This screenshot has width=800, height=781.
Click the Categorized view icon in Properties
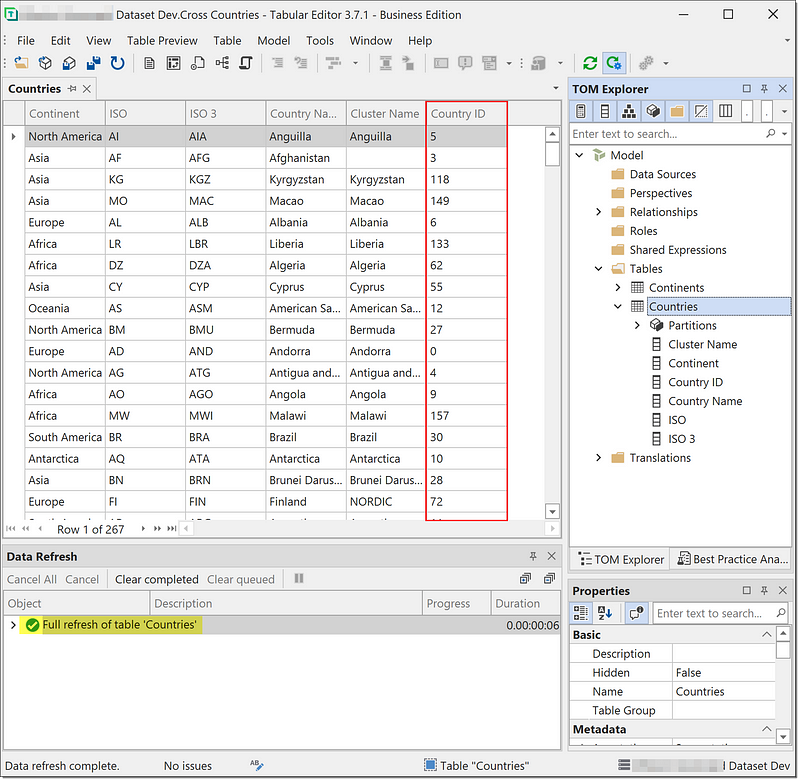click(x=582, y=612)
